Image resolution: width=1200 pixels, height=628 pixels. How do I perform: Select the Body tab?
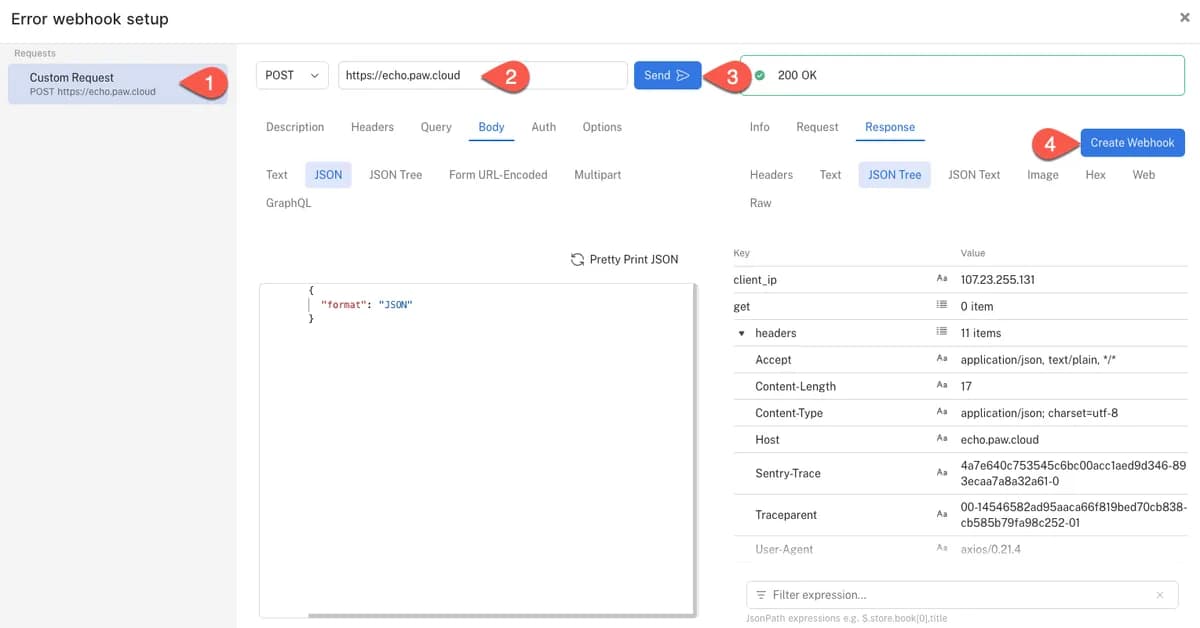click(x=491, y=127)
